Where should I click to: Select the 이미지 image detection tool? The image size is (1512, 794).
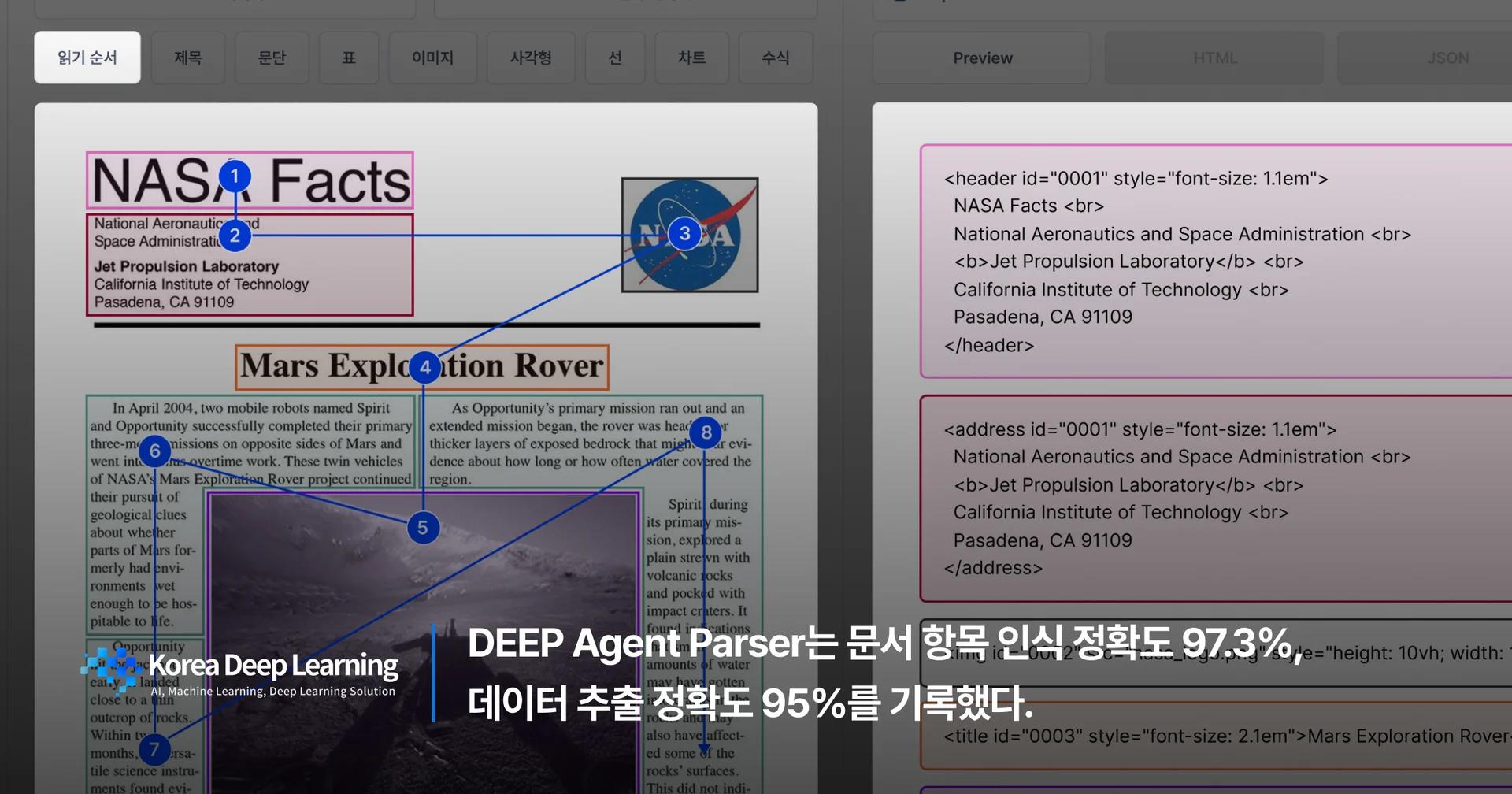click(x=432, y=57)
